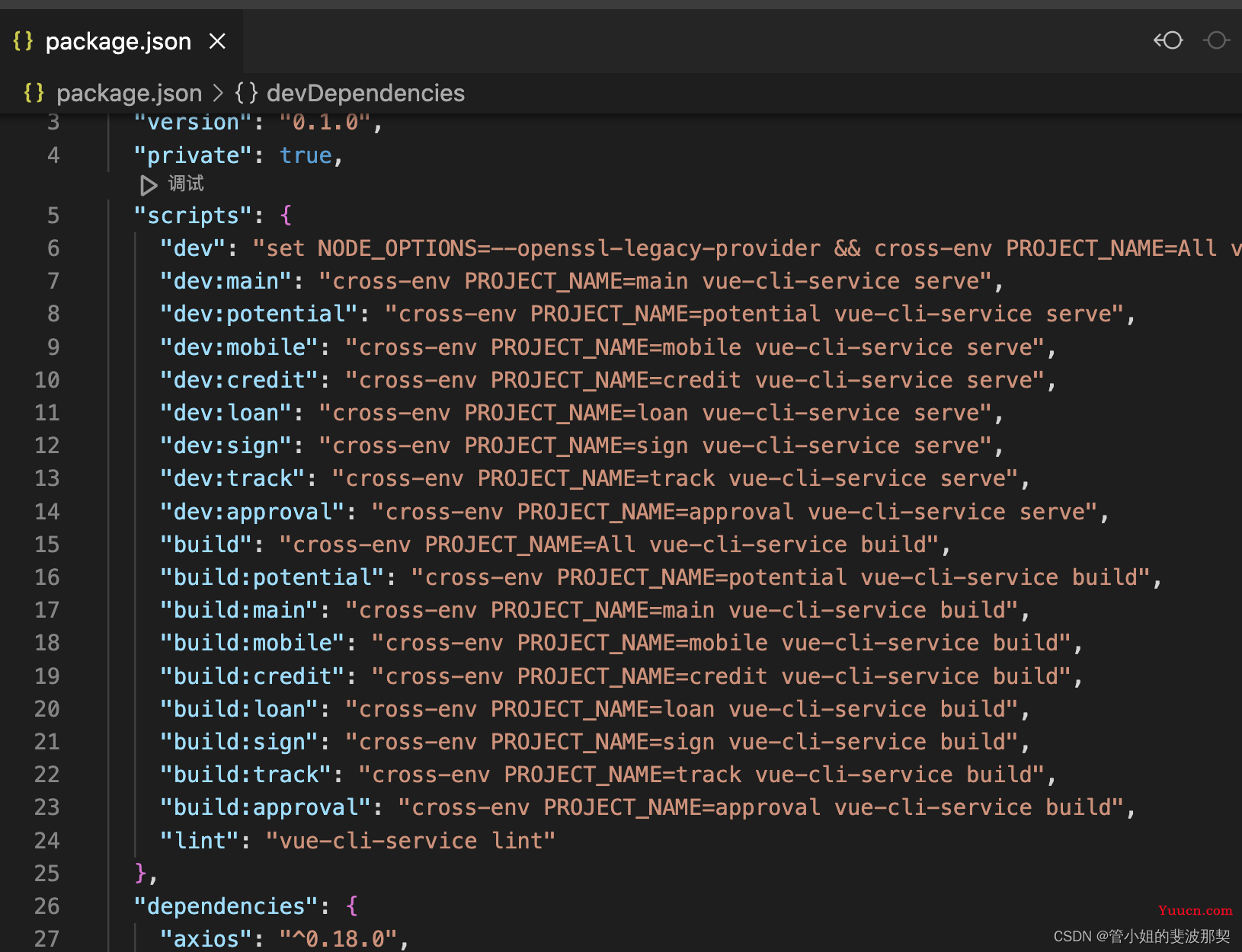Click the opening brace after "scripts"

(x=286, y=216)
